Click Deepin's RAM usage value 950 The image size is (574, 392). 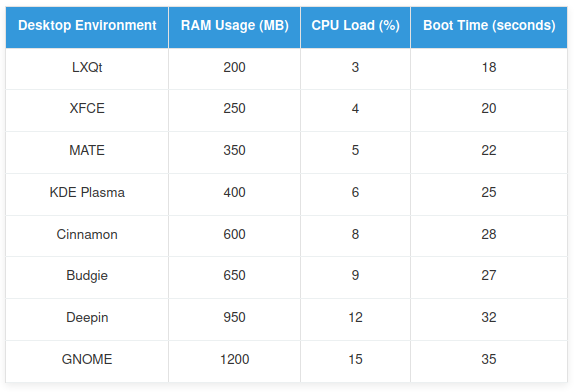tap(235, 318)
